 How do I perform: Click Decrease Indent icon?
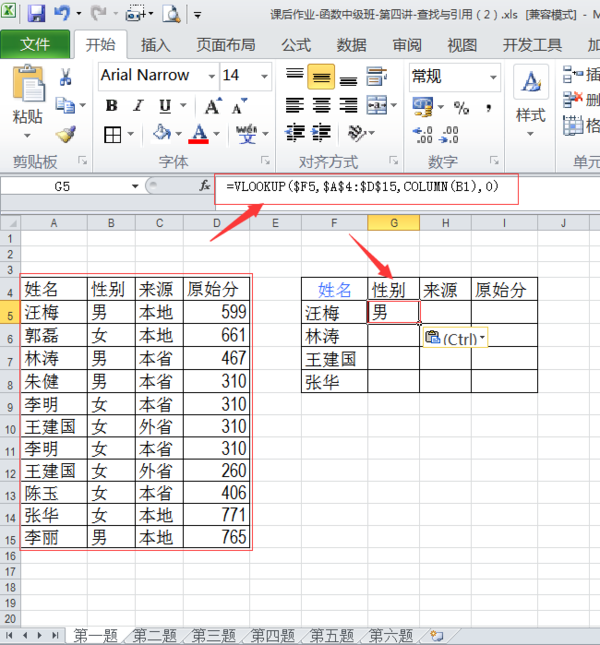pos(295,133)
